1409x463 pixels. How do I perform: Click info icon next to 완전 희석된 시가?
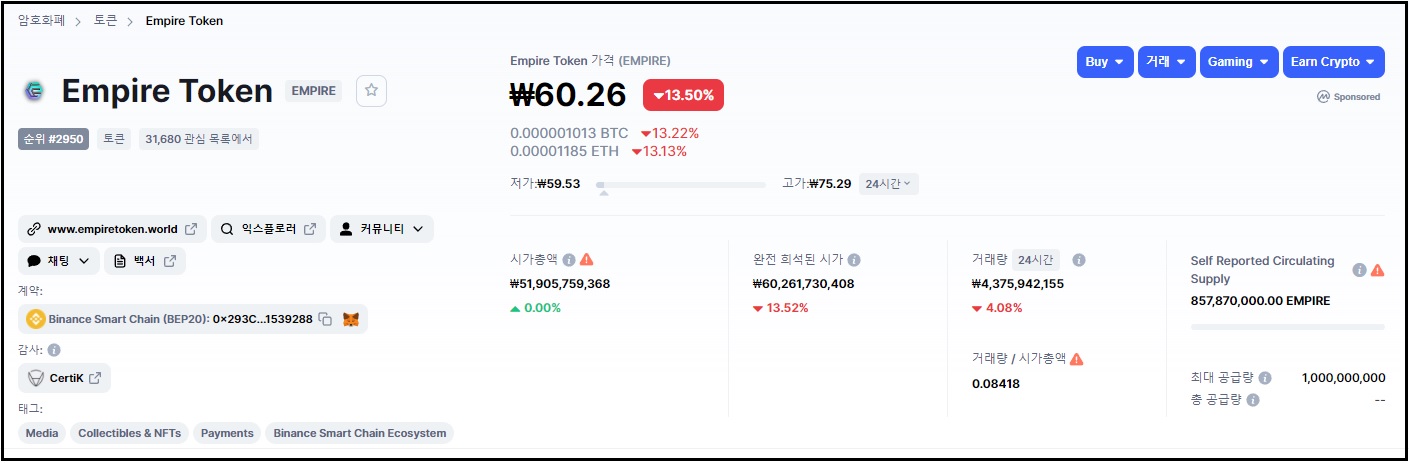[x=854, y=259]
